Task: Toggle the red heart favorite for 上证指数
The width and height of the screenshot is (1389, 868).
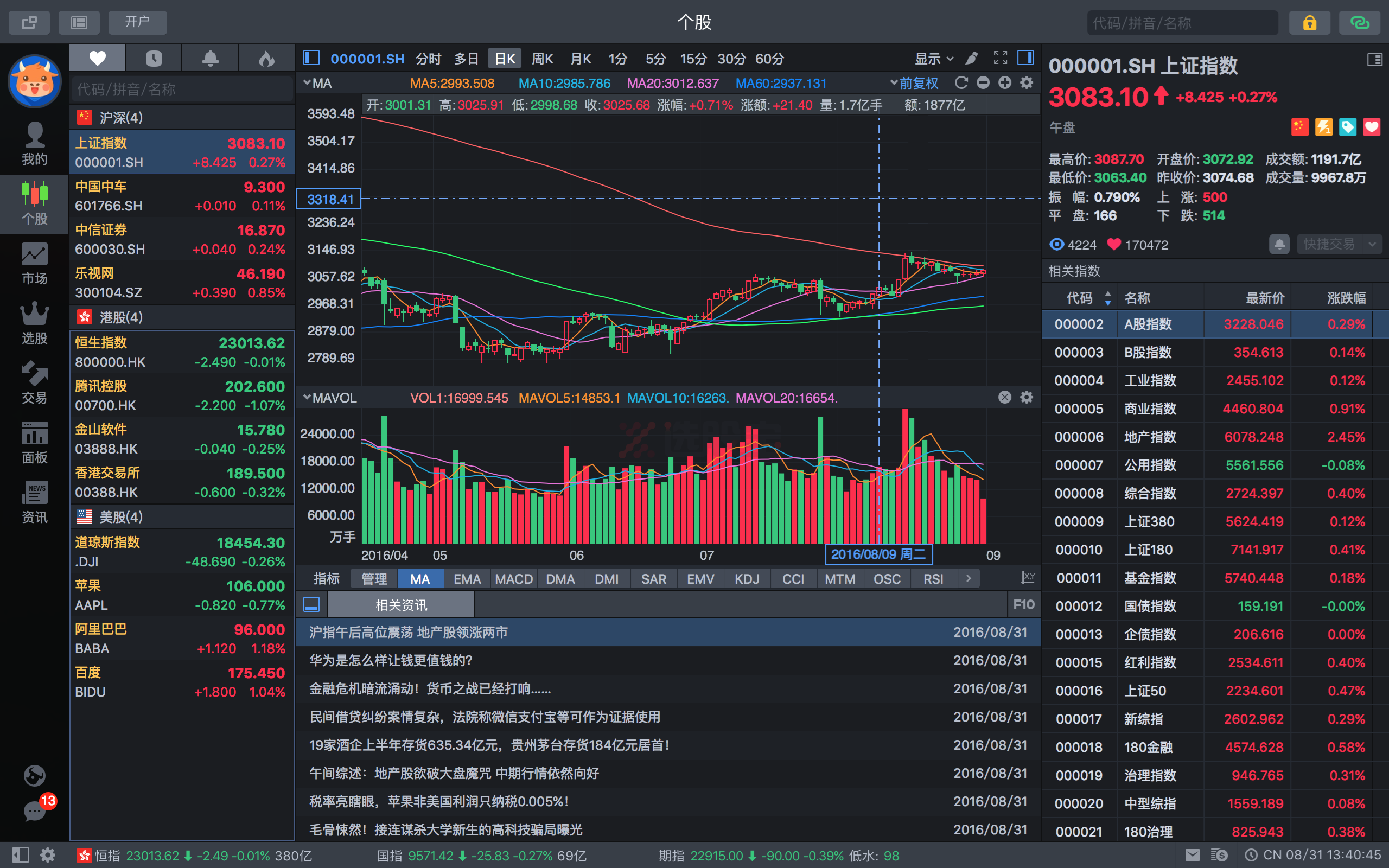Action: [x=1372, y=127]
